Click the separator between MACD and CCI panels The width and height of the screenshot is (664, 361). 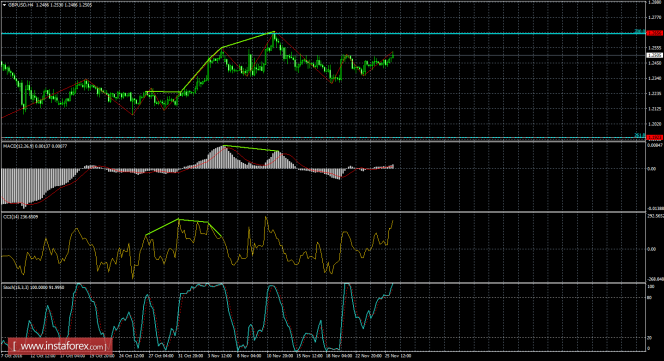coord(322,212)
